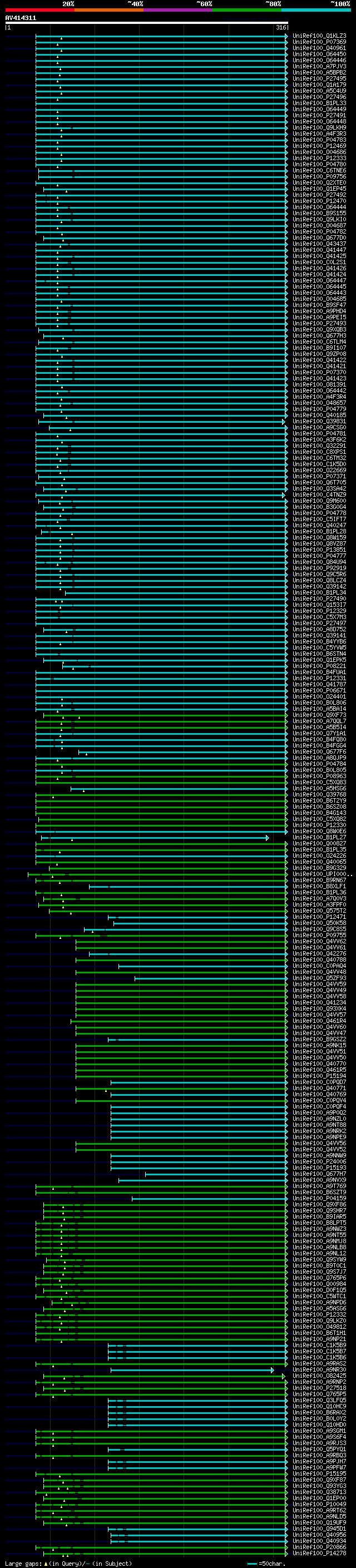
Task: Select hit label UniRef100_A4F3R3
Action: tap(319, 134)
